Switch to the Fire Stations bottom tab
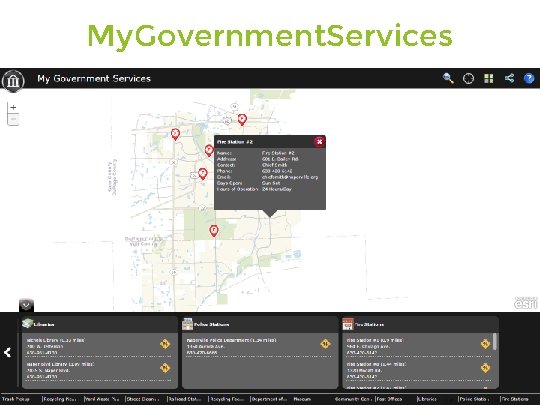 click(515, 399)
